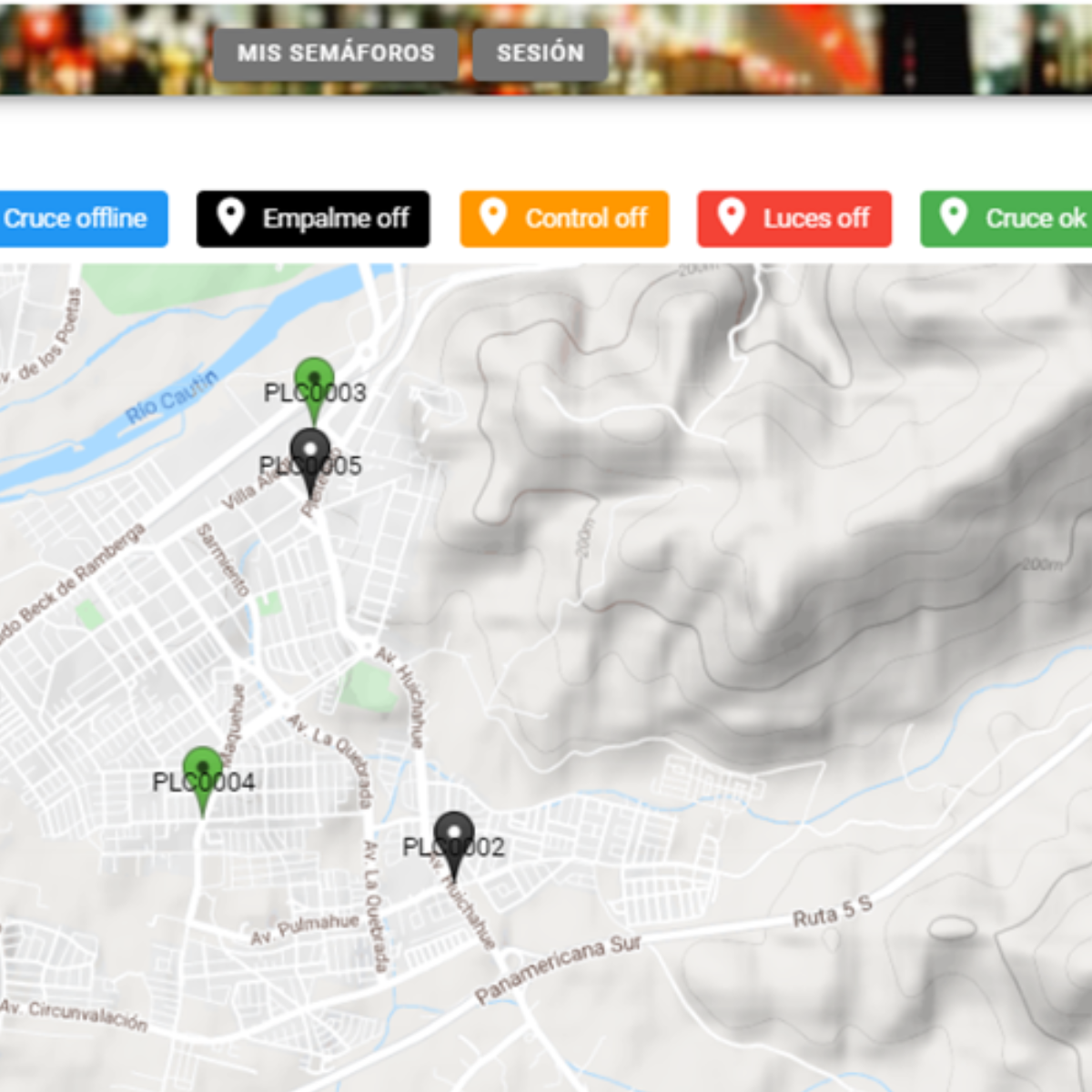Select the Panamericana Sur label on map
This screenshot has width=1092, height=1092.
(x=558, y=970)
